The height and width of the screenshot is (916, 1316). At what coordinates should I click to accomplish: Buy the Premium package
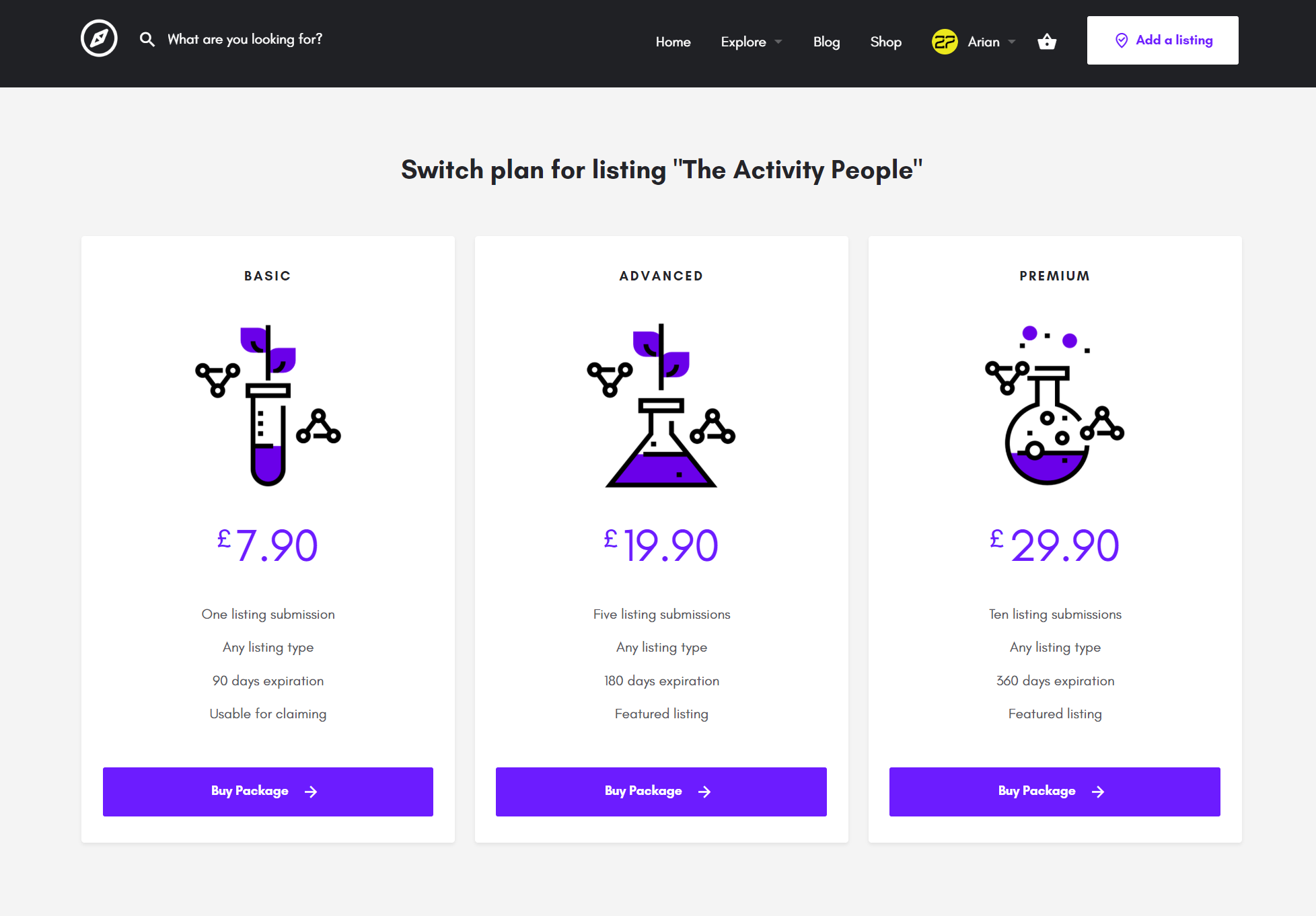1054,792
